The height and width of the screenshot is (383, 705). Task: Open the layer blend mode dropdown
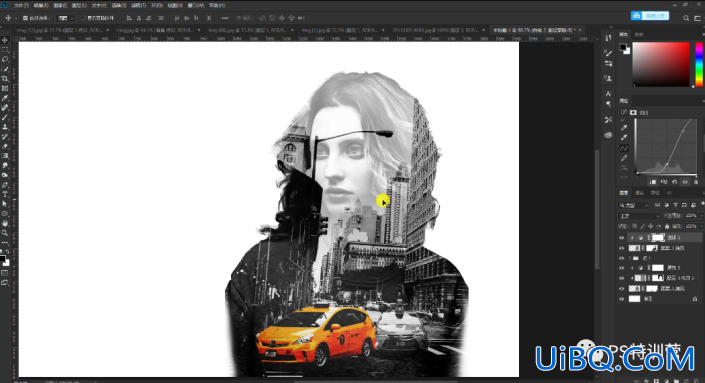pyautogui.click(x=639, y=216)
